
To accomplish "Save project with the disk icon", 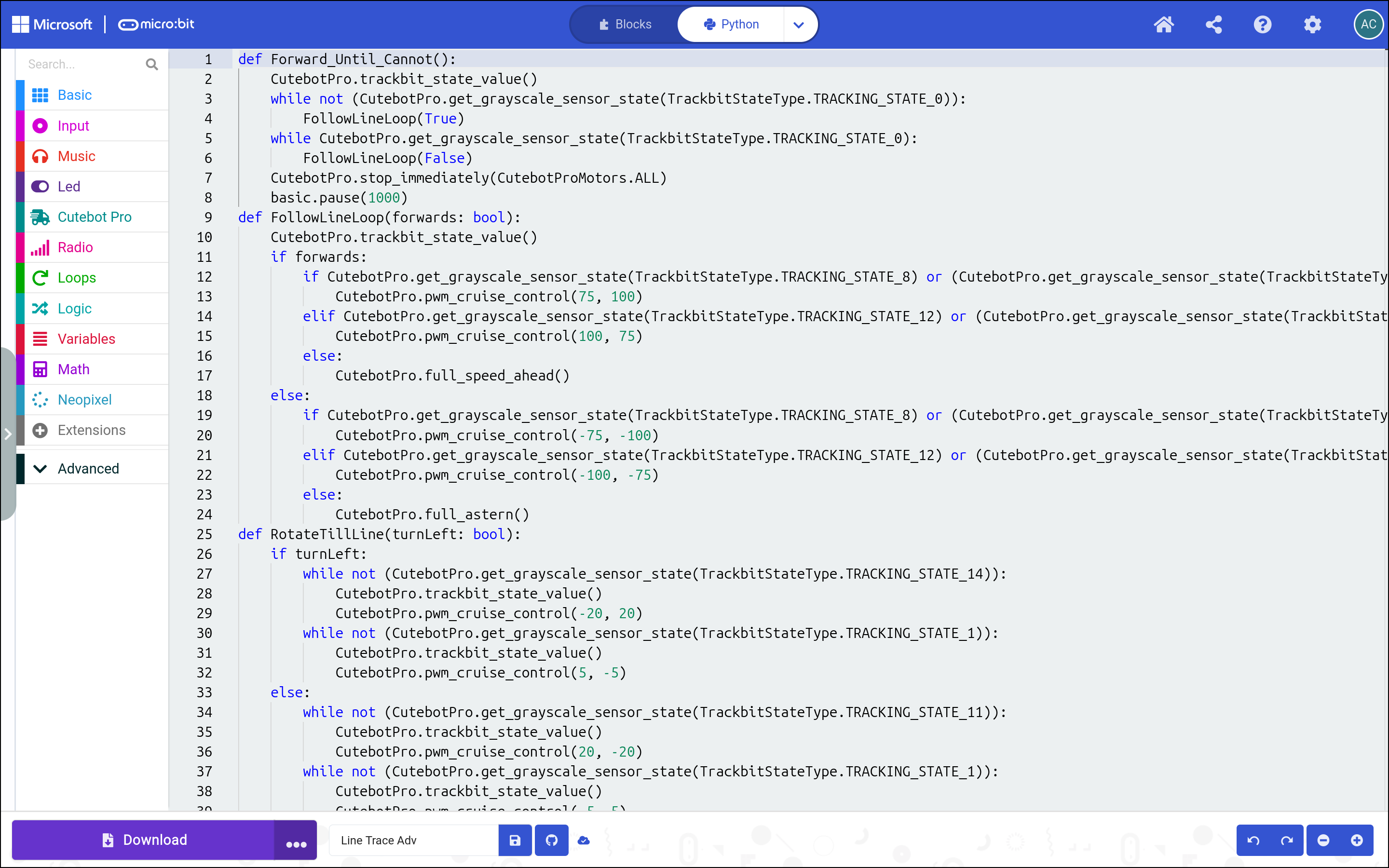I will coord(515,841).
